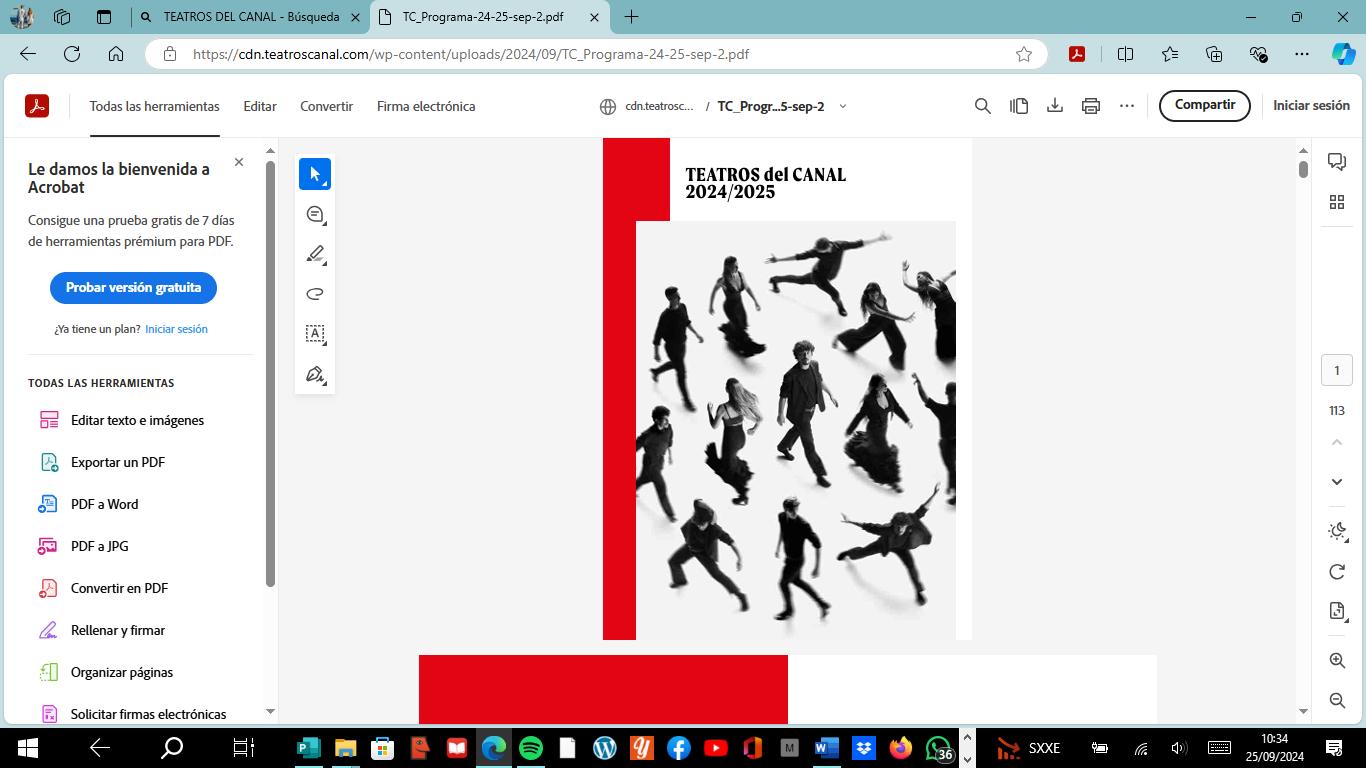1366x768 pixels.
Task: Select the arrow selection tool
Action: (315, 174)
